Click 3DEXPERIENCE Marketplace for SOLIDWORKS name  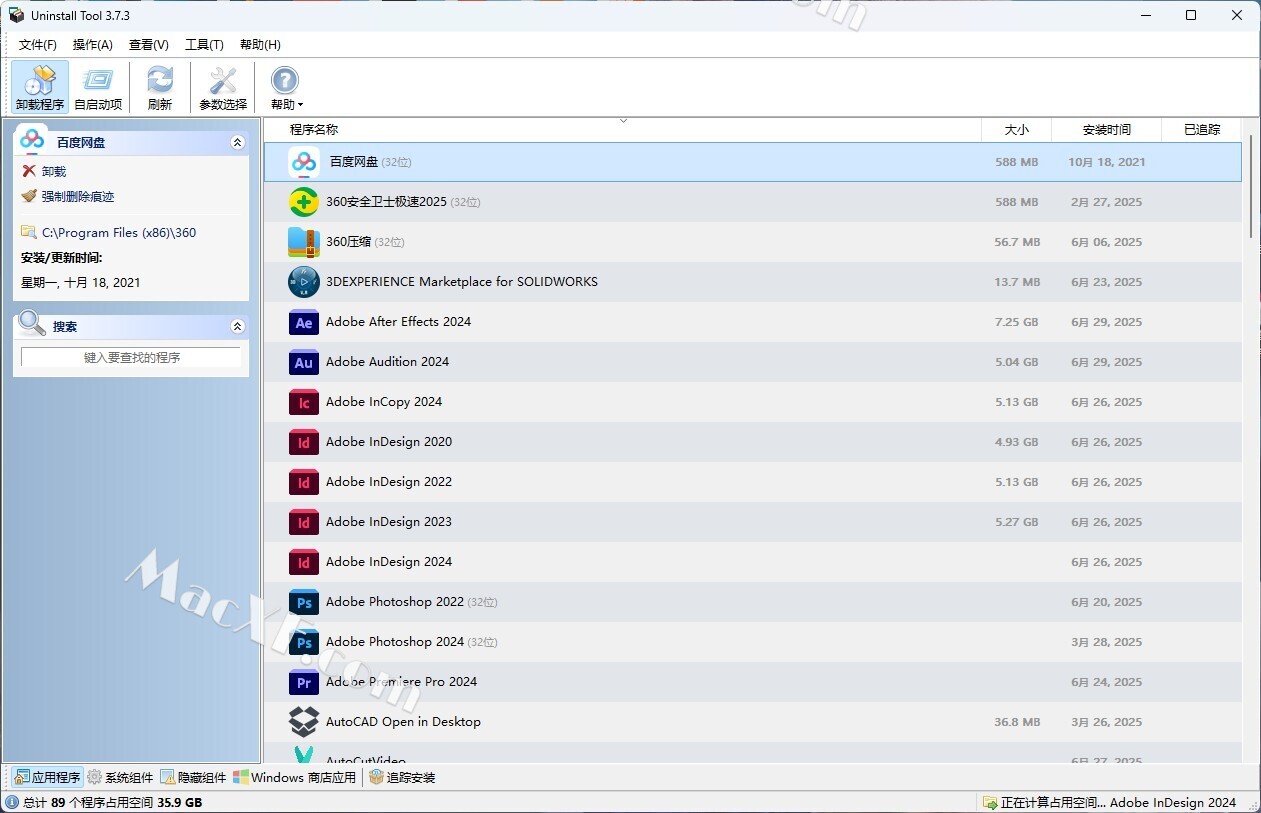pyautogui.click(x=462, y=282)
